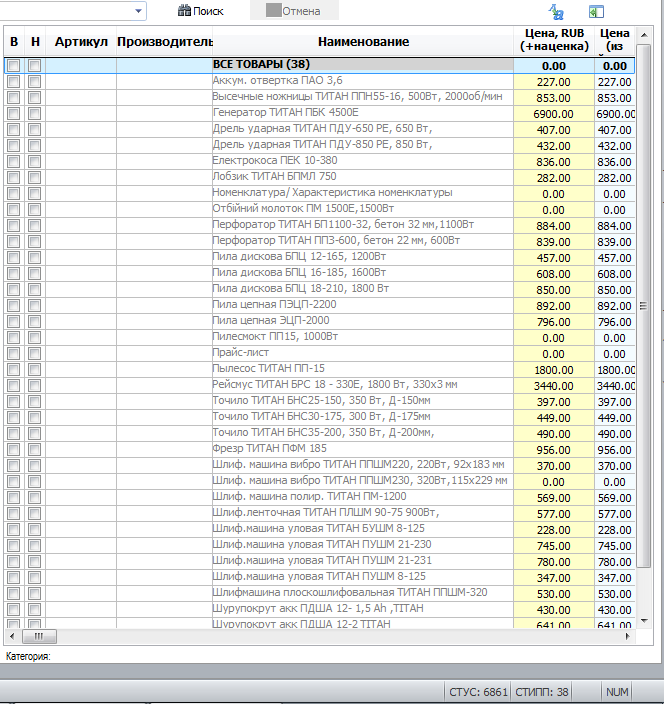Check the В box for Прайс-лист row
Viewport: 664px width, 704px height.
[x=13, y=354]
